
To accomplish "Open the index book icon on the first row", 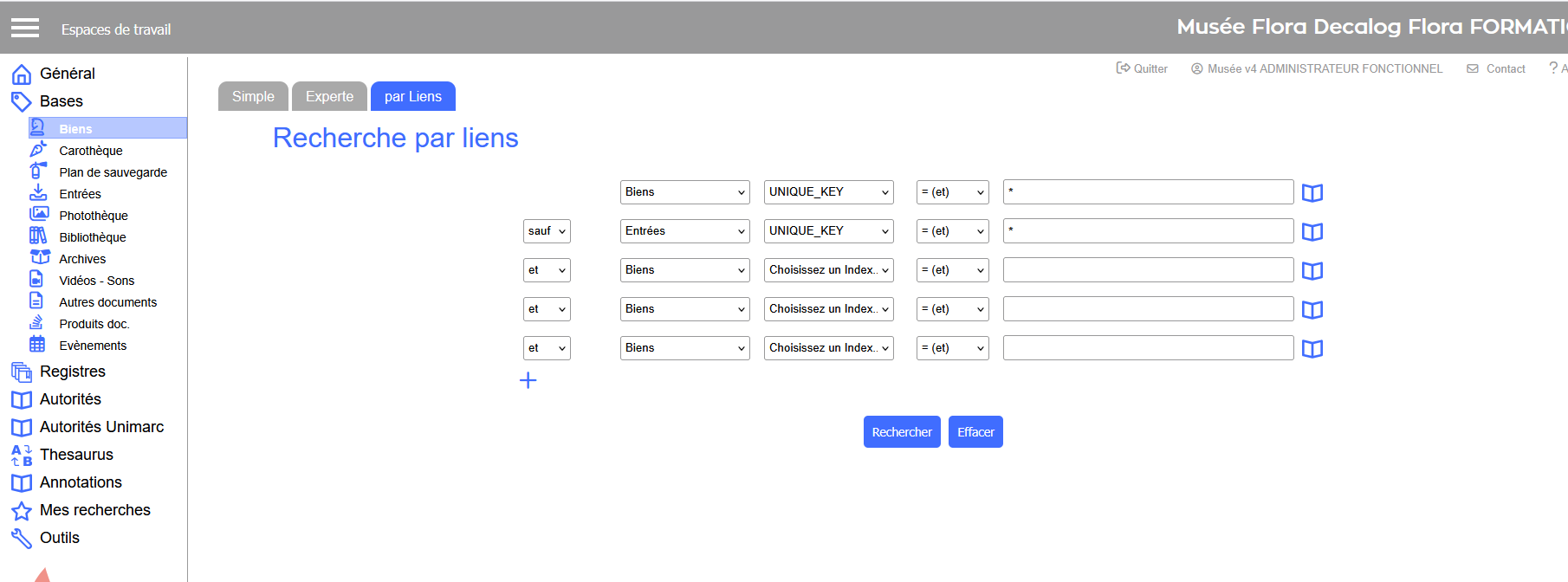I will coord(1312,193).
